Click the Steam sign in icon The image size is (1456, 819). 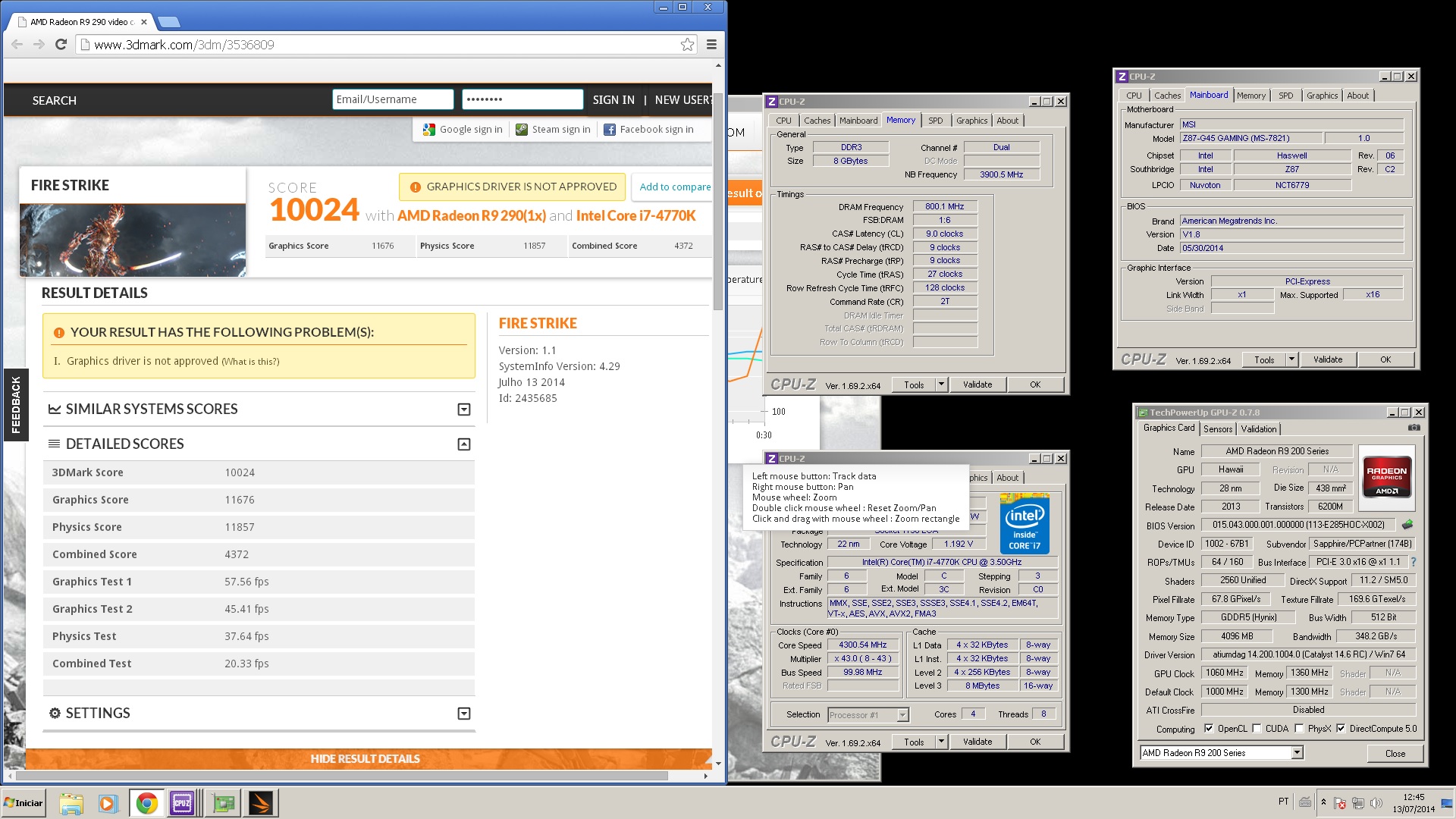[522, 130]
